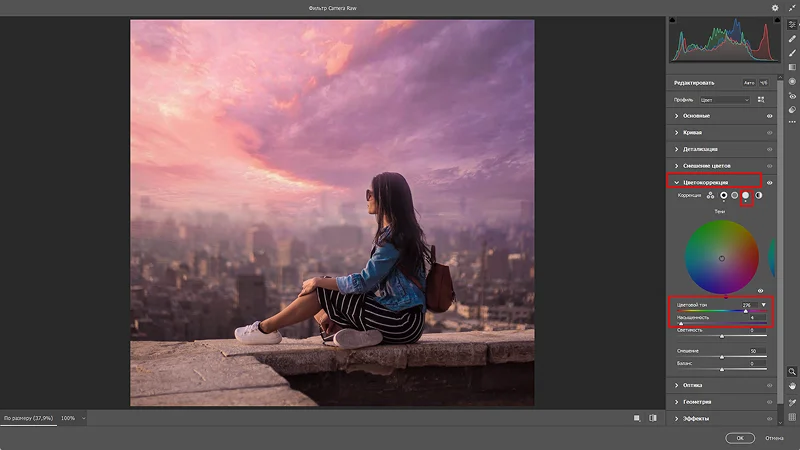This screenshot has height=450, width=800.
Task: Open the Профиль dropdown
Action: (x=725, y=100)
